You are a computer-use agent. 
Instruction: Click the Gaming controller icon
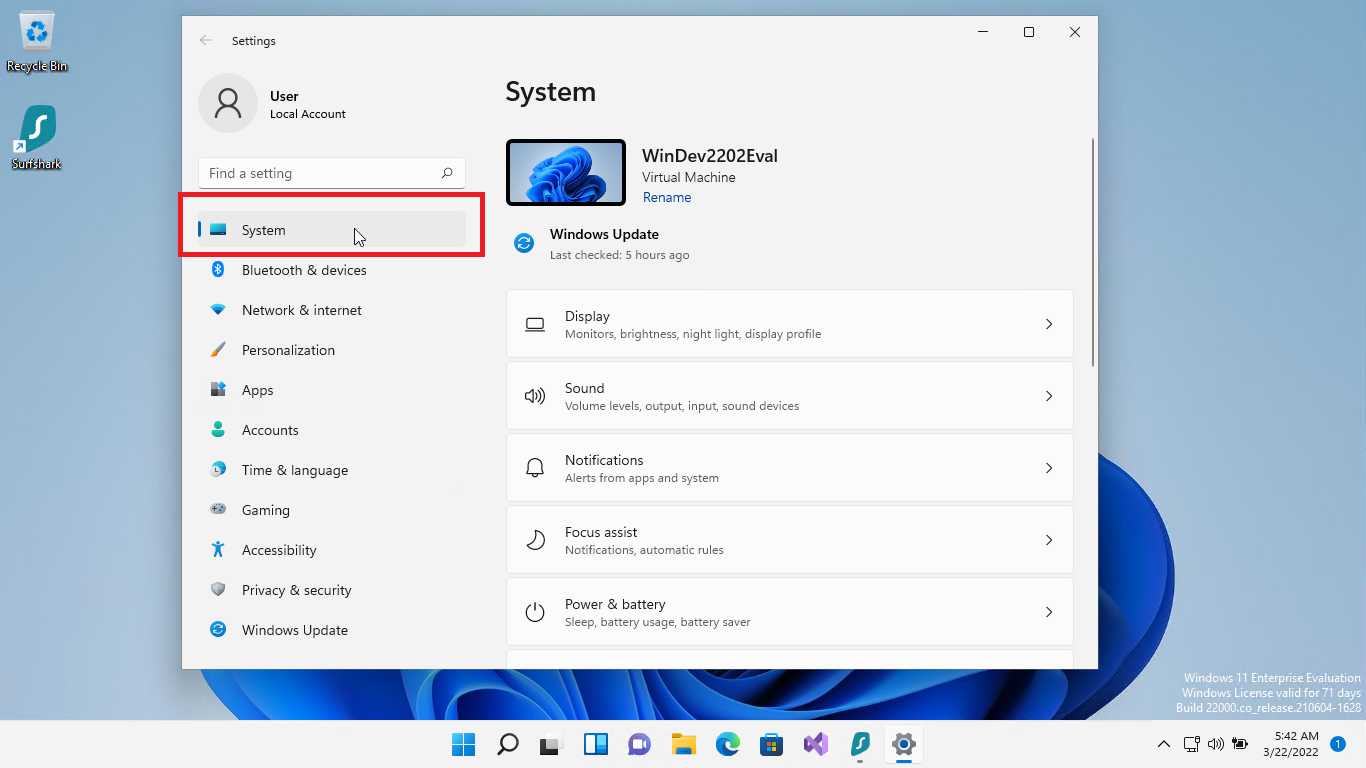pyautogui.click(x=218, y=509)
